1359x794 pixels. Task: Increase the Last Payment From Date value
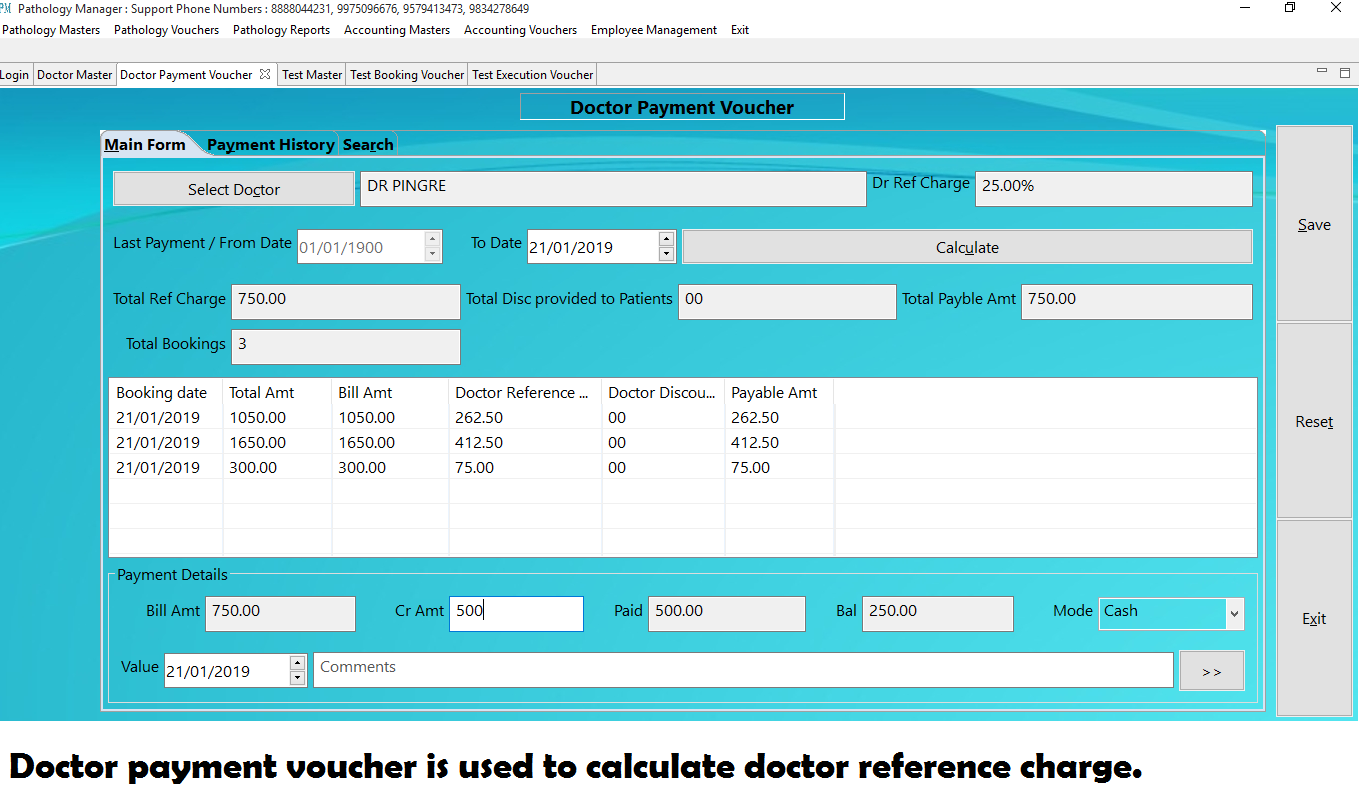tap(433, 239)
